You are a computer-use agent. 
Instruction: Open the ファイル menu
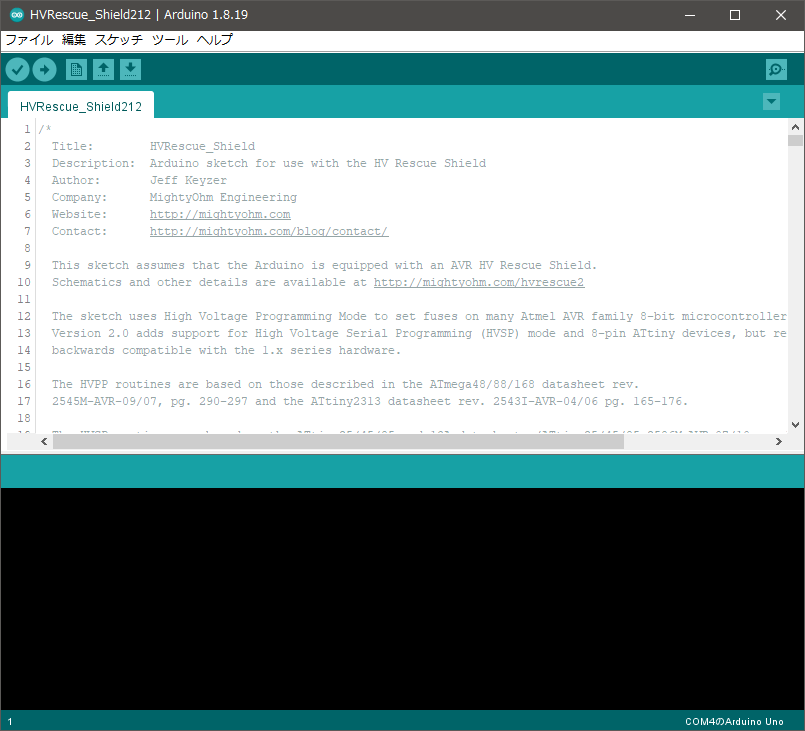(x=29, y=40)
